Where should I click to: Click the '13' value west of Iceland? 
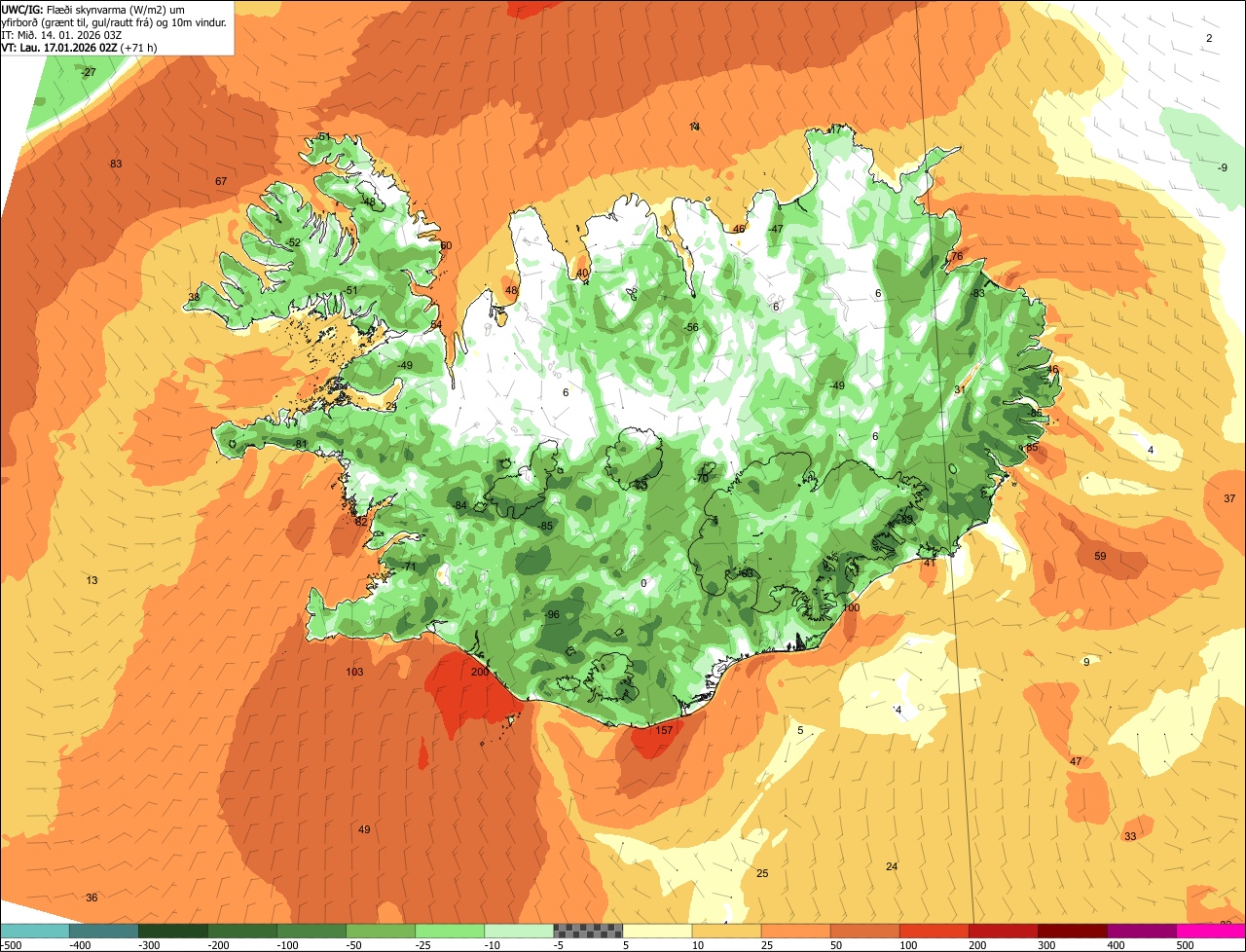[x=92, y=580]
